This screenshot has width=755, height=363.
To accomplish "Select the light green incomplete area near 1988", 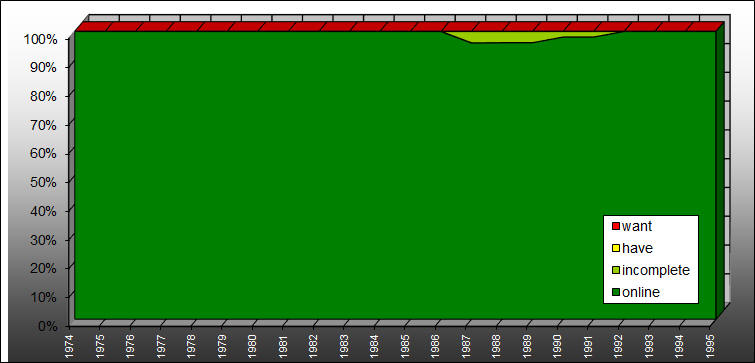I will click(x=501, y=37).
